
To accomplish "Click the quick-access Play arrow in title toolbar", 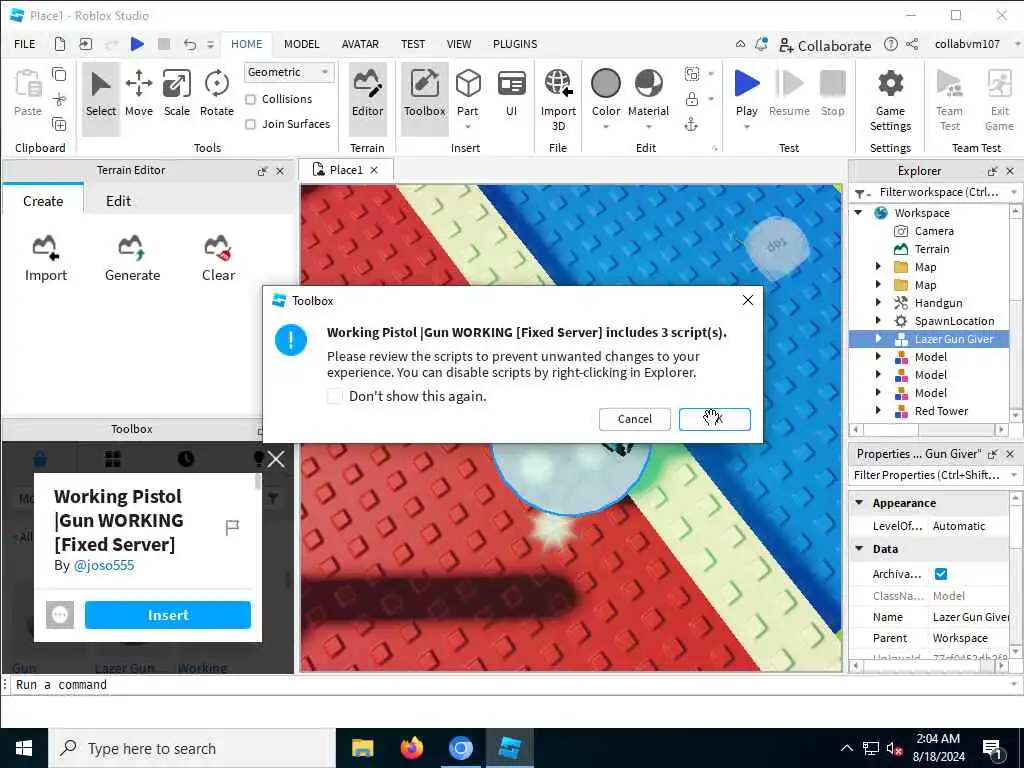I will coord(137,44).
